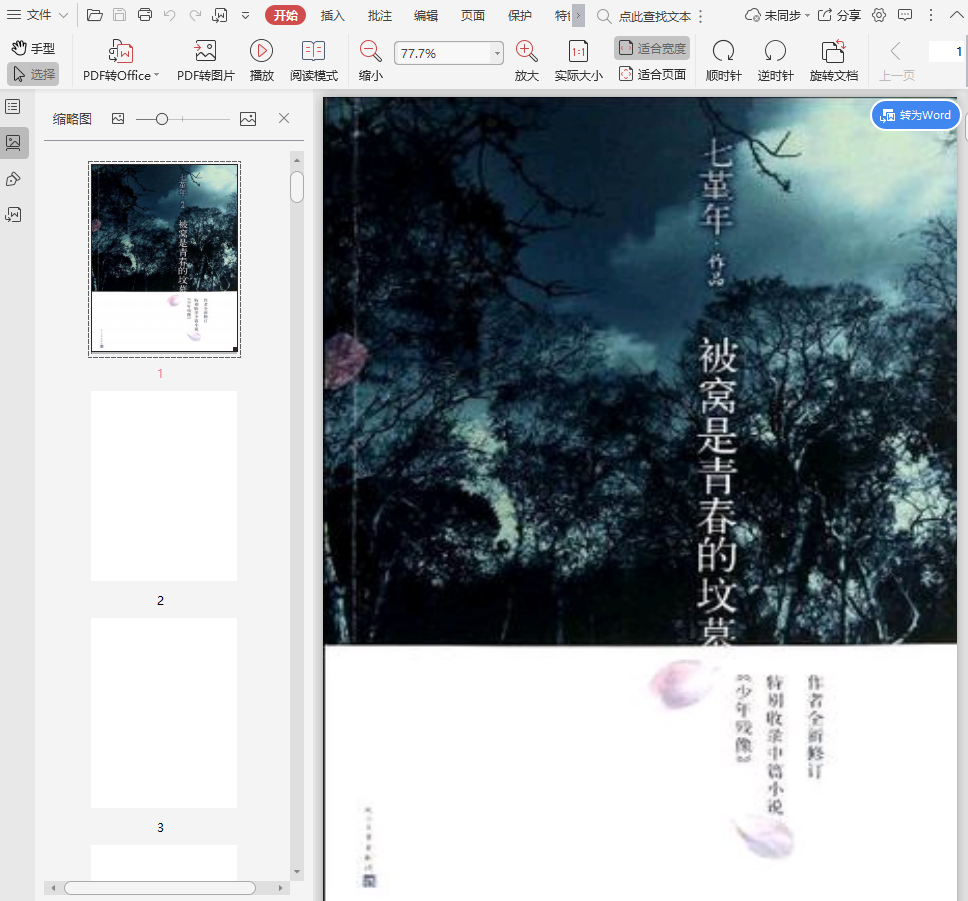Expand the PDF转Office dropdown arrow

point(156,76)
